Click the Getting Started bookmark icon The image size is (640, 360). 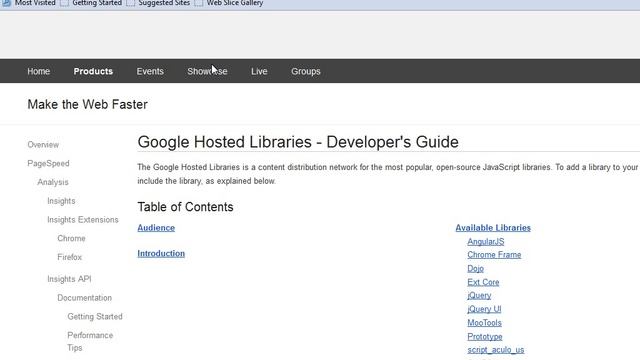coord(64,3)
